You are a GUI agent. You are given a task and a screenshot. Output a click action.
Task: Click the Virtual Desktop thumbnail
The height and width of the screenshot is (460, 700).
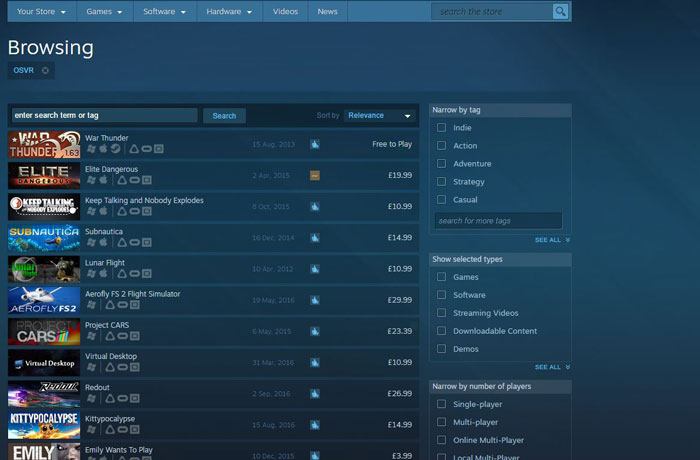pos(44,363)
